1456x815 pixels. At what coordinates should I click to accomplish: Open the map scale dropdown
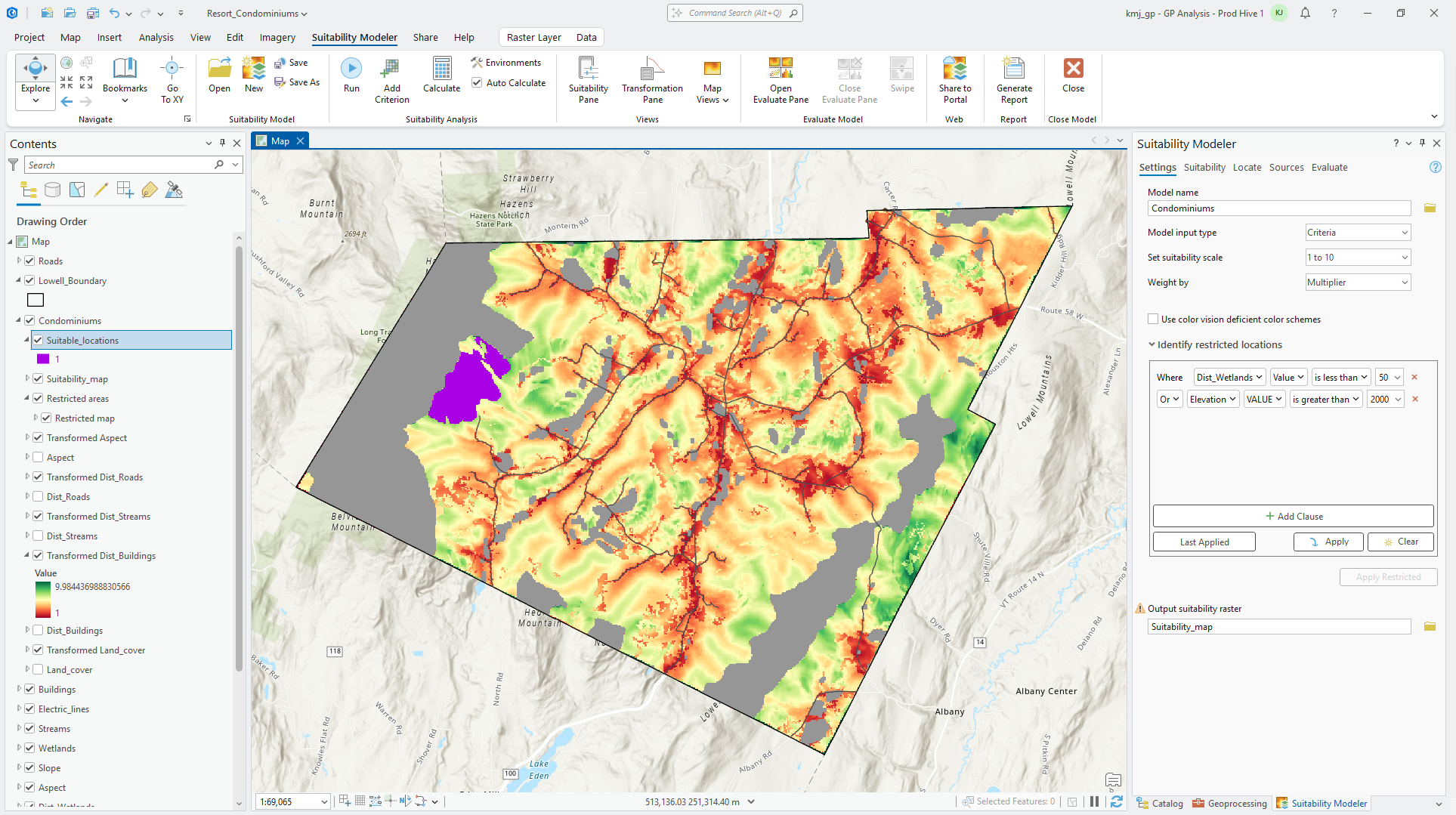[324, 802]
